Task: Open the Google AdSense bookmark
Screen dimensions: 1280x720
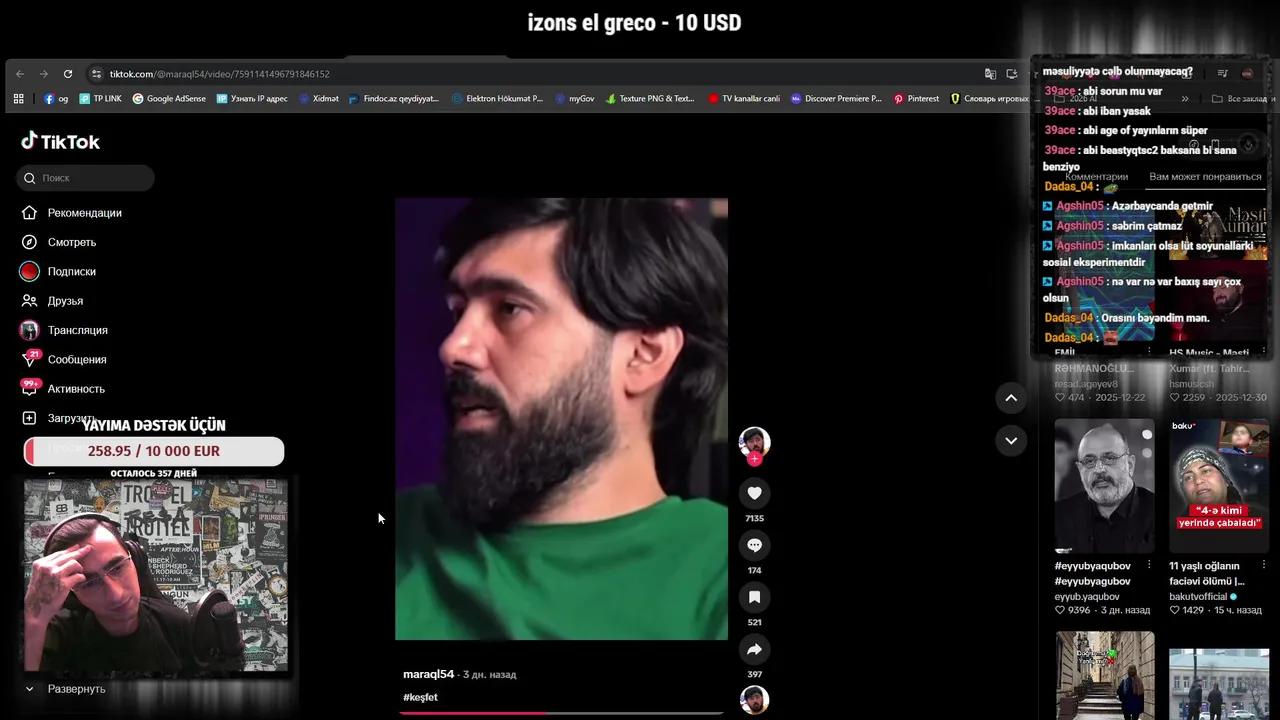Action: click(169, 99)
